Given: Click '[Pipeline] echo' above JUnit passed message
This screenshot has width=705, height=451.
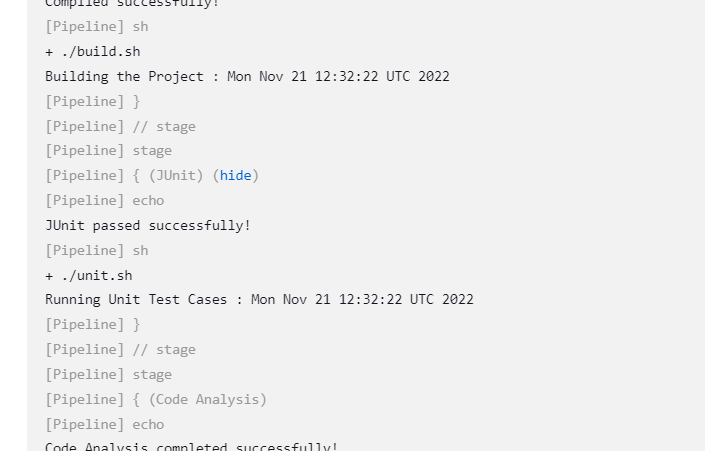Looking at the screenshot, I should tap(105, 201).
